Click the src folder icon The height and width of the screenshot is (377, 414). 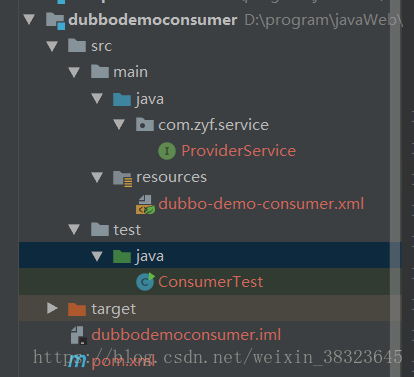tap(77, 45)
